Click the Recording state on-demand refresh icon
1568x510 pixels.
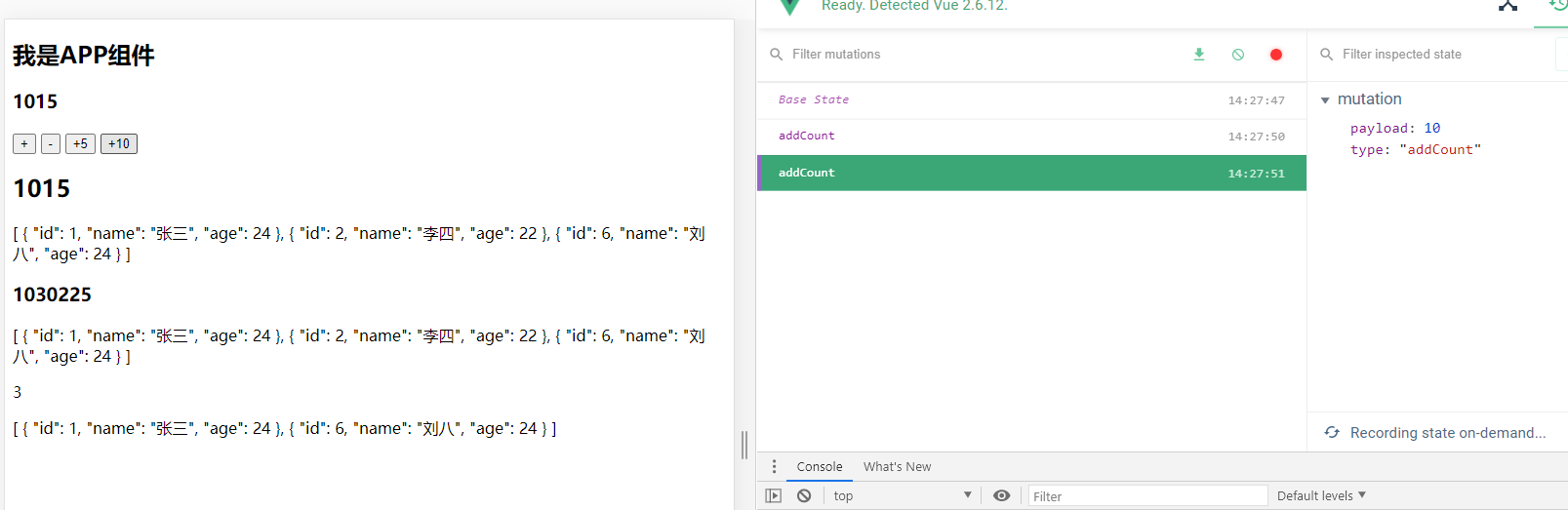click(1332, 432)
